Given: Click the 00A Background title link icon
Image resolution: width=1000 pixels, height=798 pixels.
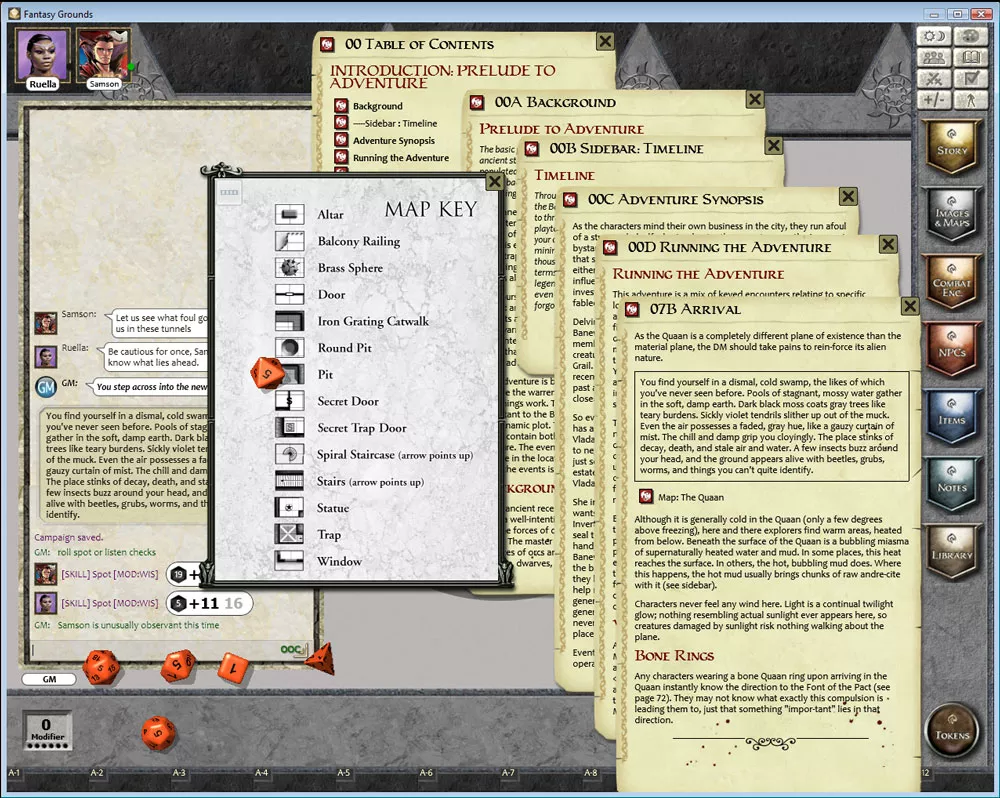Looking at the screenshot, I should 476,103.
